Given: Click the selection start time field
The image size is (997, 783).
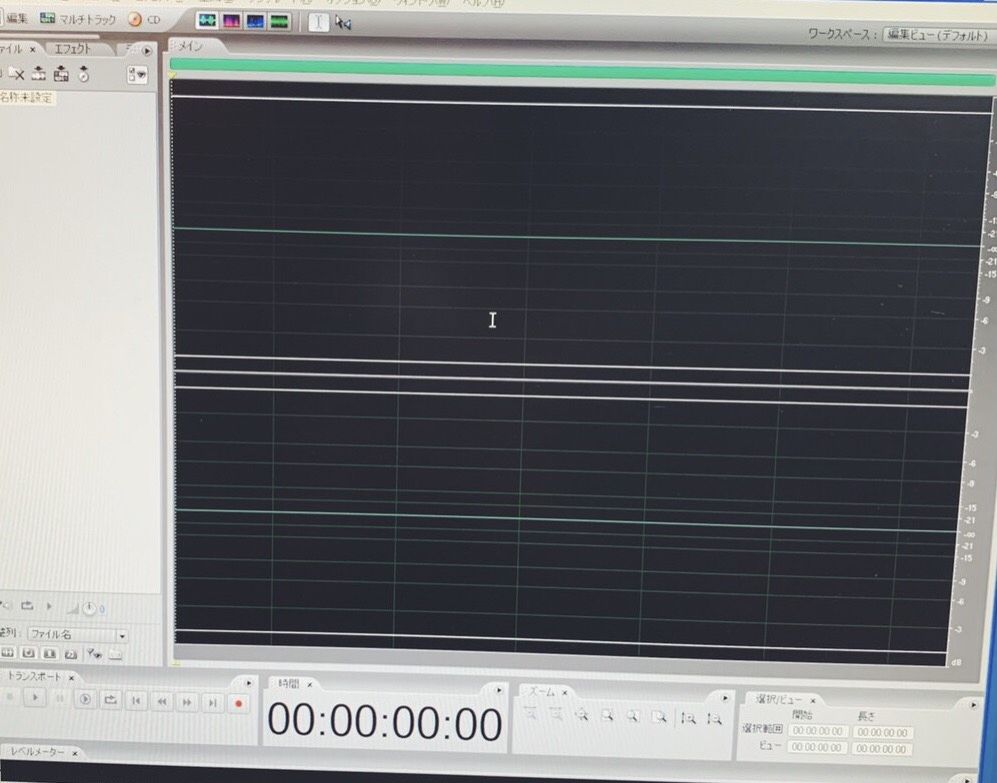Looking at the screenshot, I should 817,732.
